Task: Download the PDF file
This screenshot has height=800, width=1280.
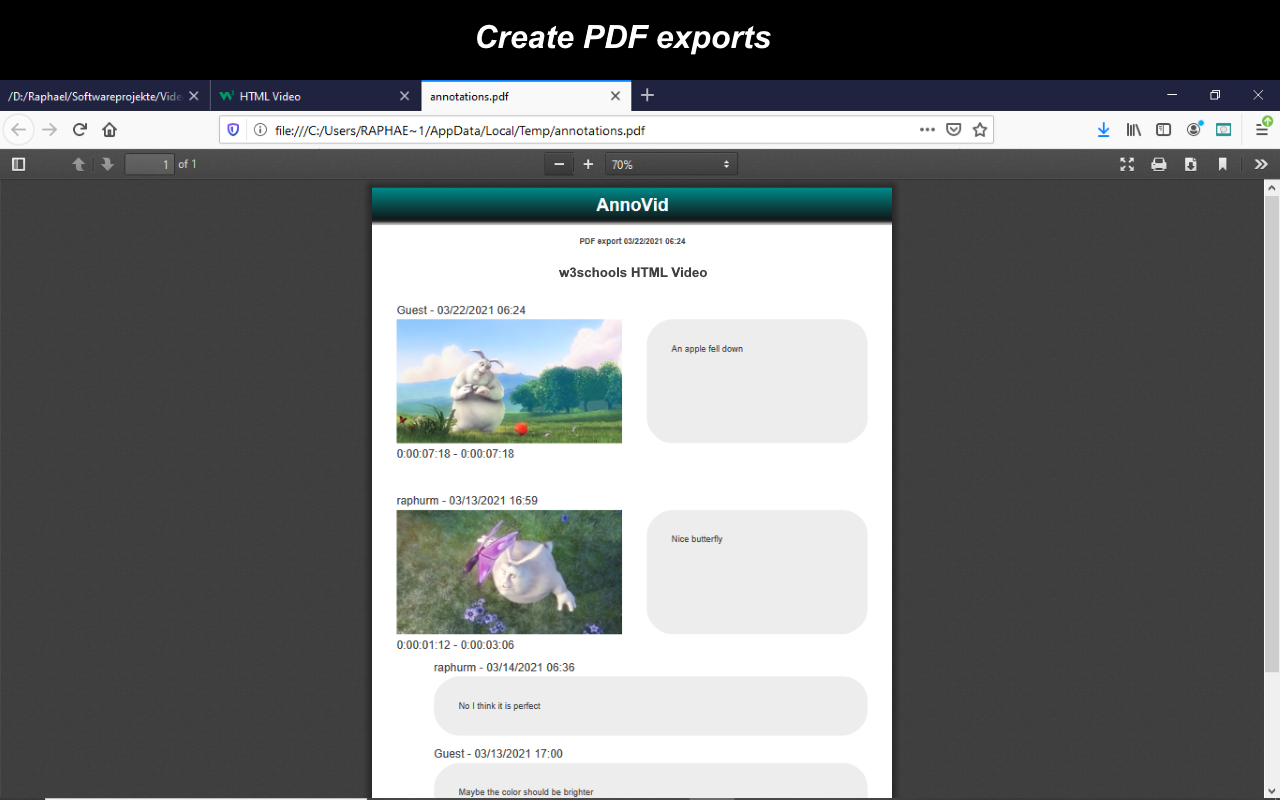Action: click(1191, 164)
